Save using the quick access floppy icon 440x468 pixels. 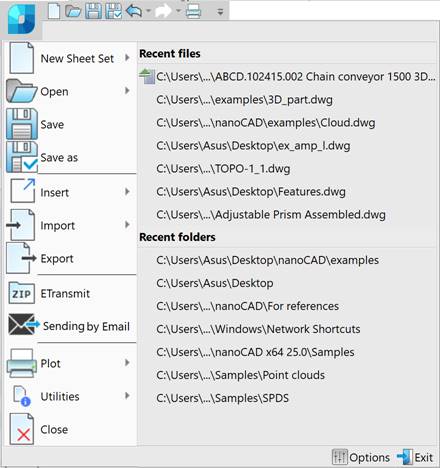click(93, 11)
